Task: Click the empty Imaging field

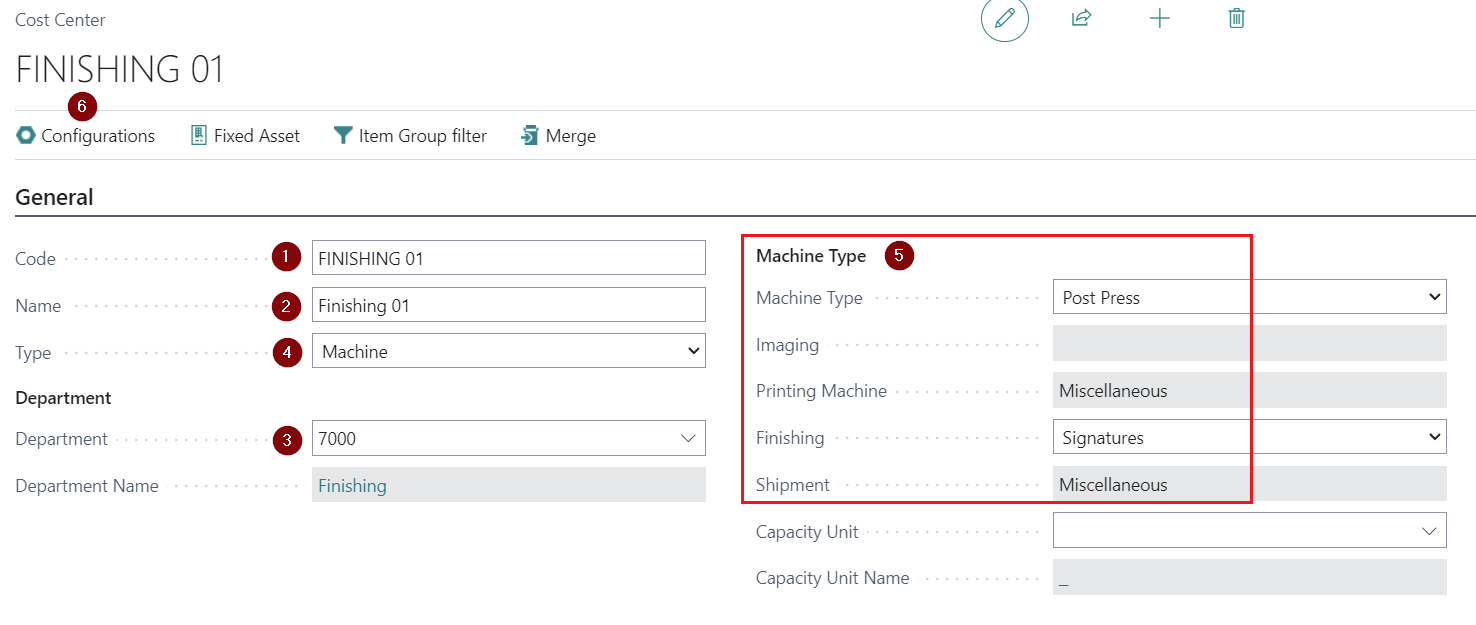Action: coord(1250,344)
